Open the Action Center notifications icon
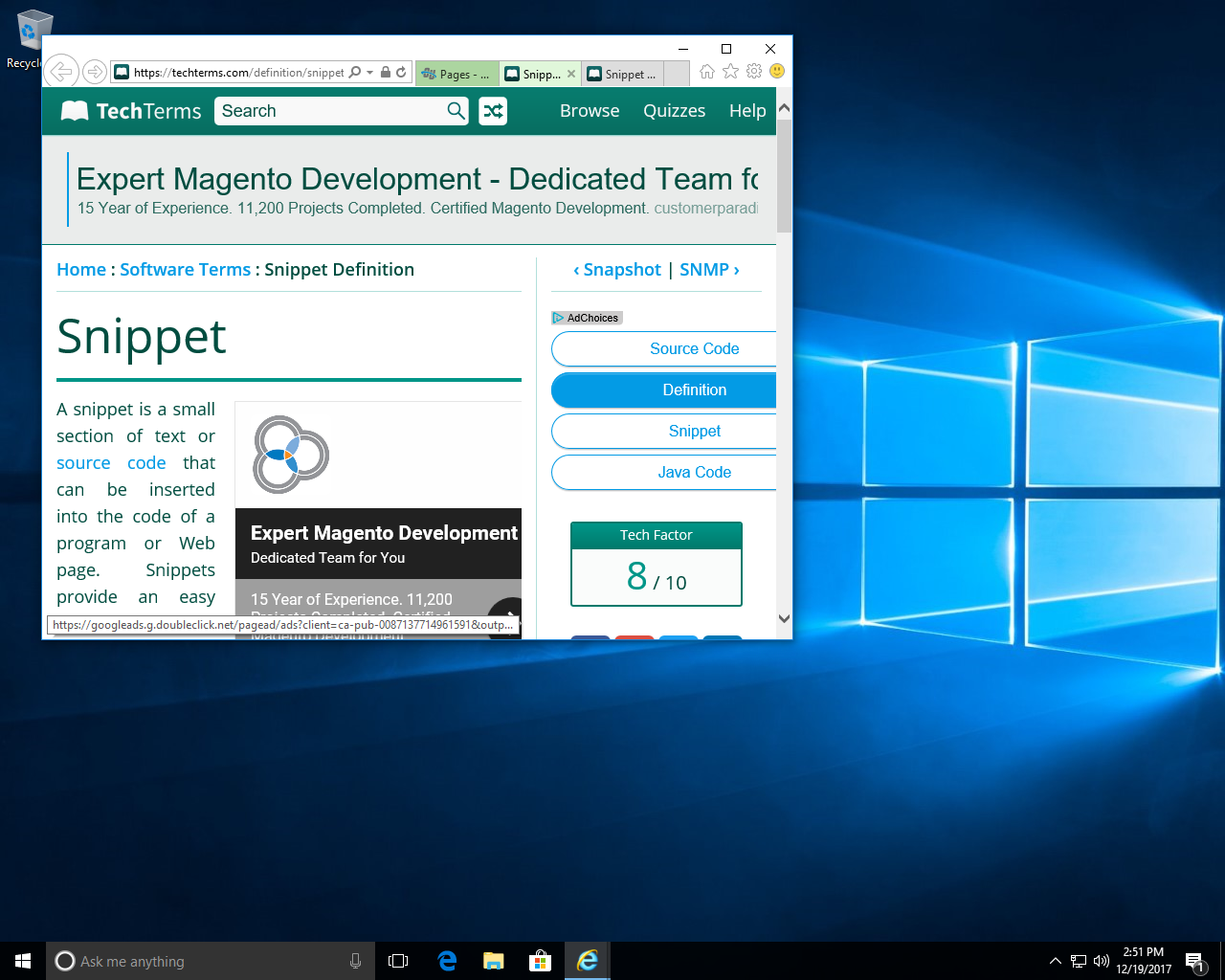The height and width of the screenshot is (980, 1225). click(1194, 961)
